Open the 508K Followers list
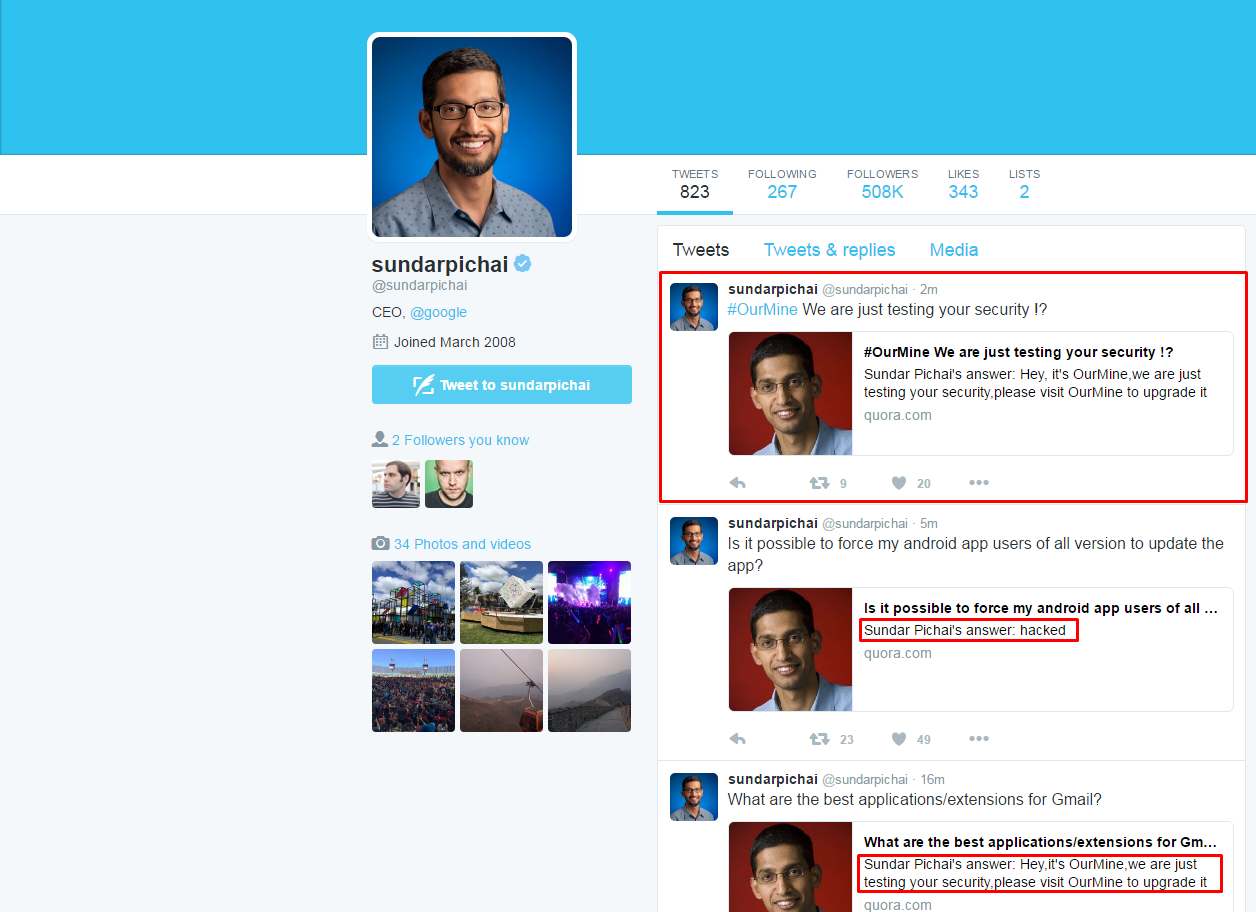Image resolution: width=1256 pixels, height=912 pixels. click(x=882, y=184)
